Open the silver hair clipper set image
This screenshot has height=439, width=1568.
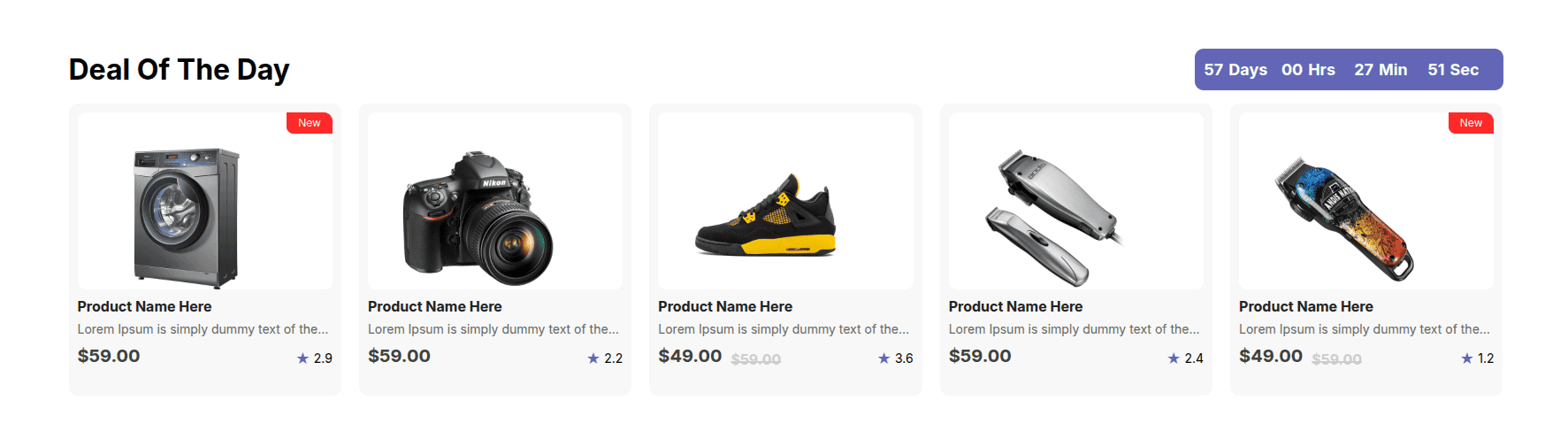tap(1052, 217)
